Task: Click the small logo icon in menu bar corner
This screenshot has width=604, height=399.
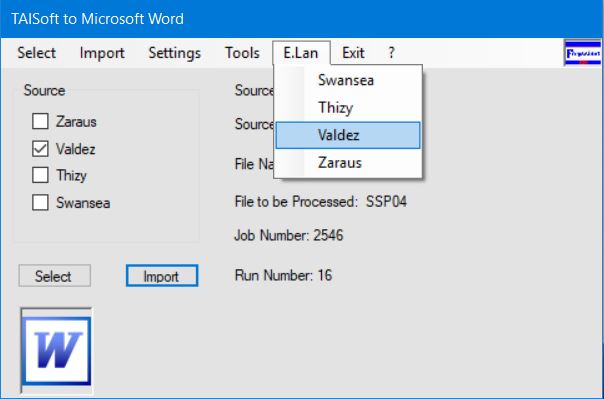Action: (x=582, y=53)
